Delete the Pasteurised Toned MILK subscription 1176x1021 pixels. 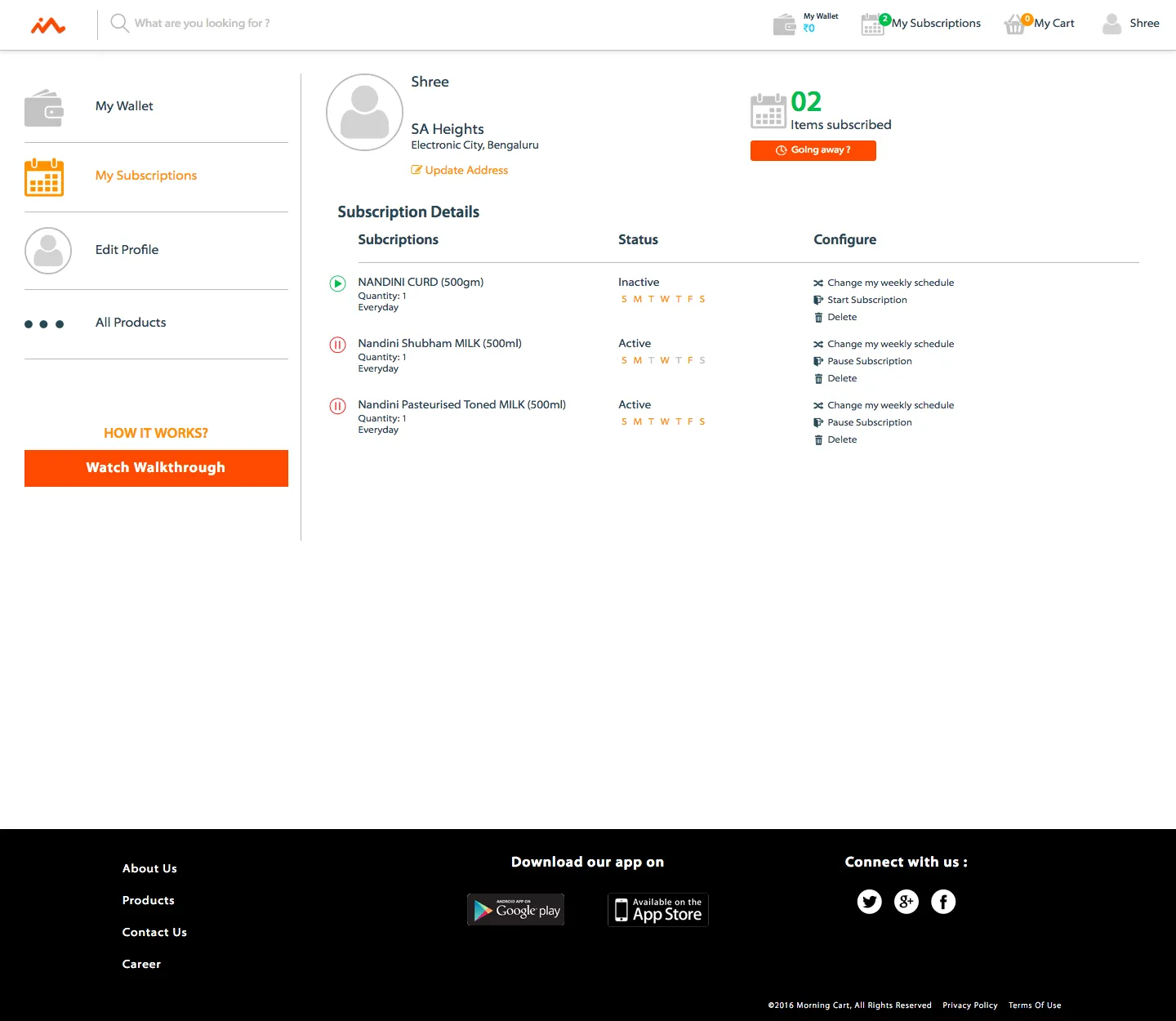[x=835, y=439]
